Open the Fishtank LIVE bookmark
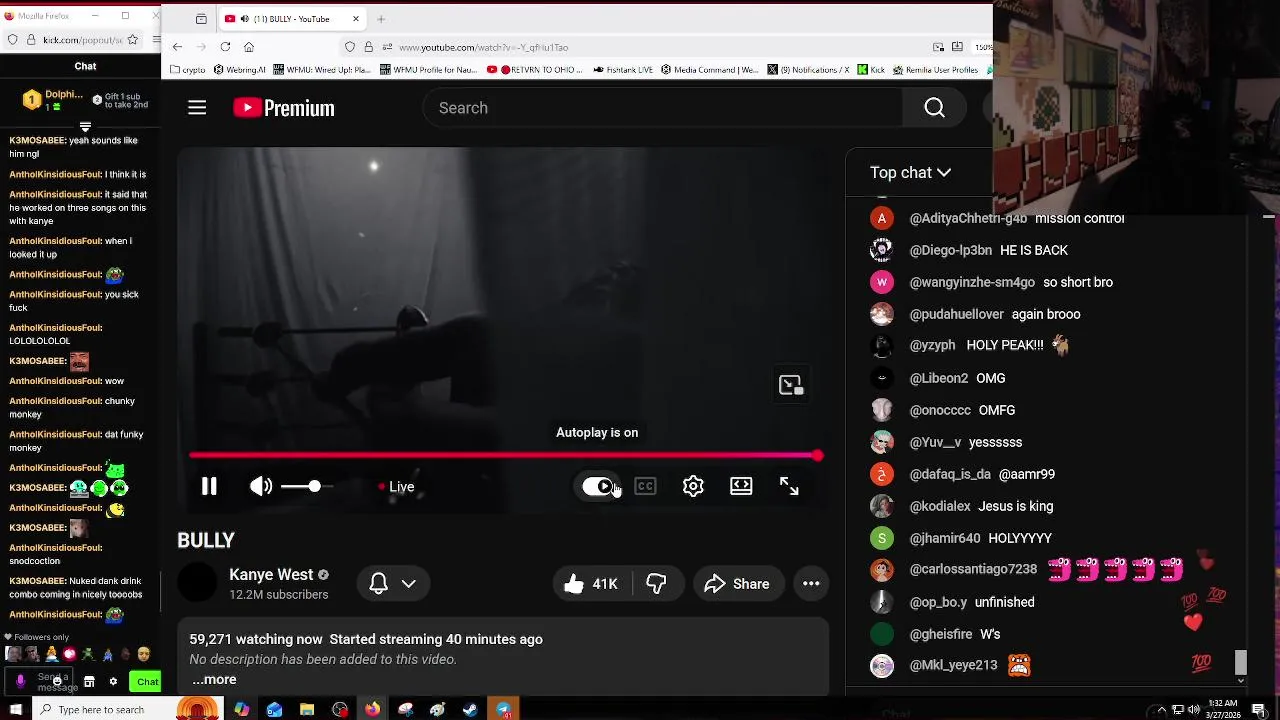This screenshot has height=720, width=1280. point(623,70)
